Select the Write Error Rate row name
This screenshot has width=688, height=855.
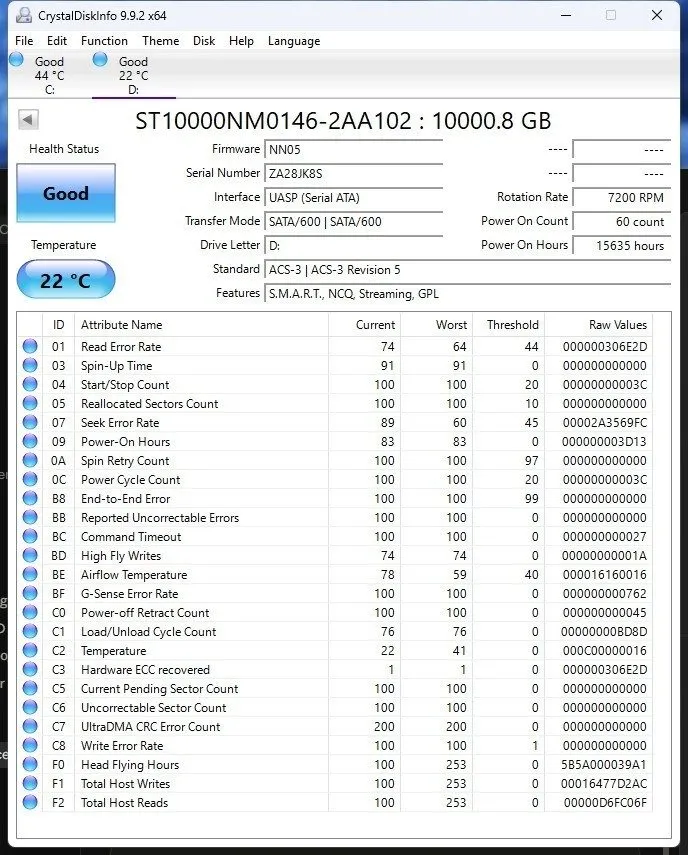pos(122,746)
